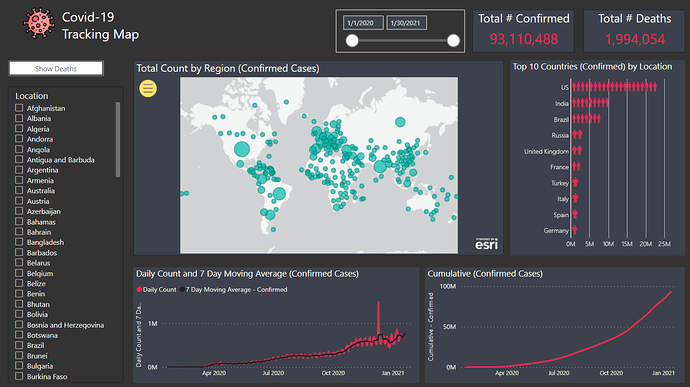The image size is (690, 387).
Task: Click the US bar of person icons
Action: tap(614, 87)
